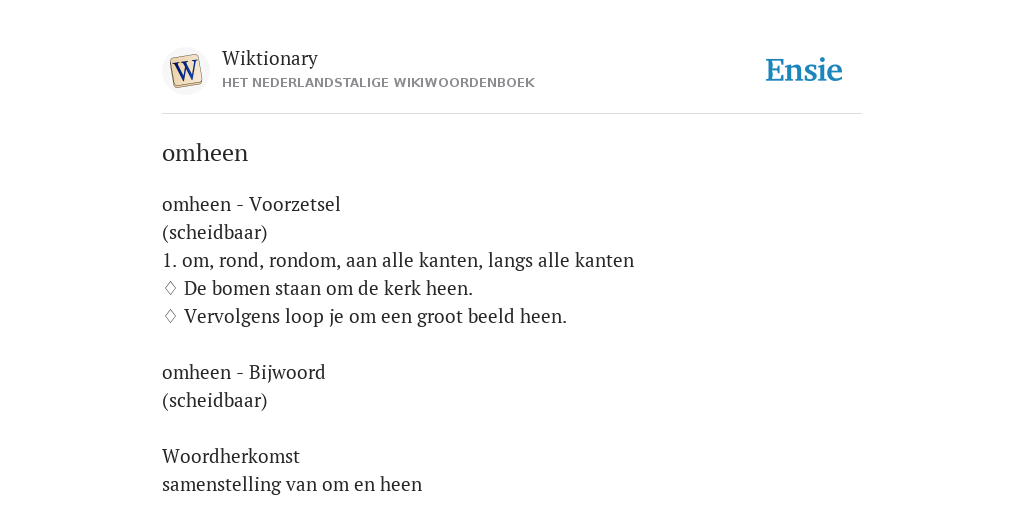Click the example sentence 'De bomen staan om de kerk heen'
Viewport: 1024px width, 512px height.
328,288
